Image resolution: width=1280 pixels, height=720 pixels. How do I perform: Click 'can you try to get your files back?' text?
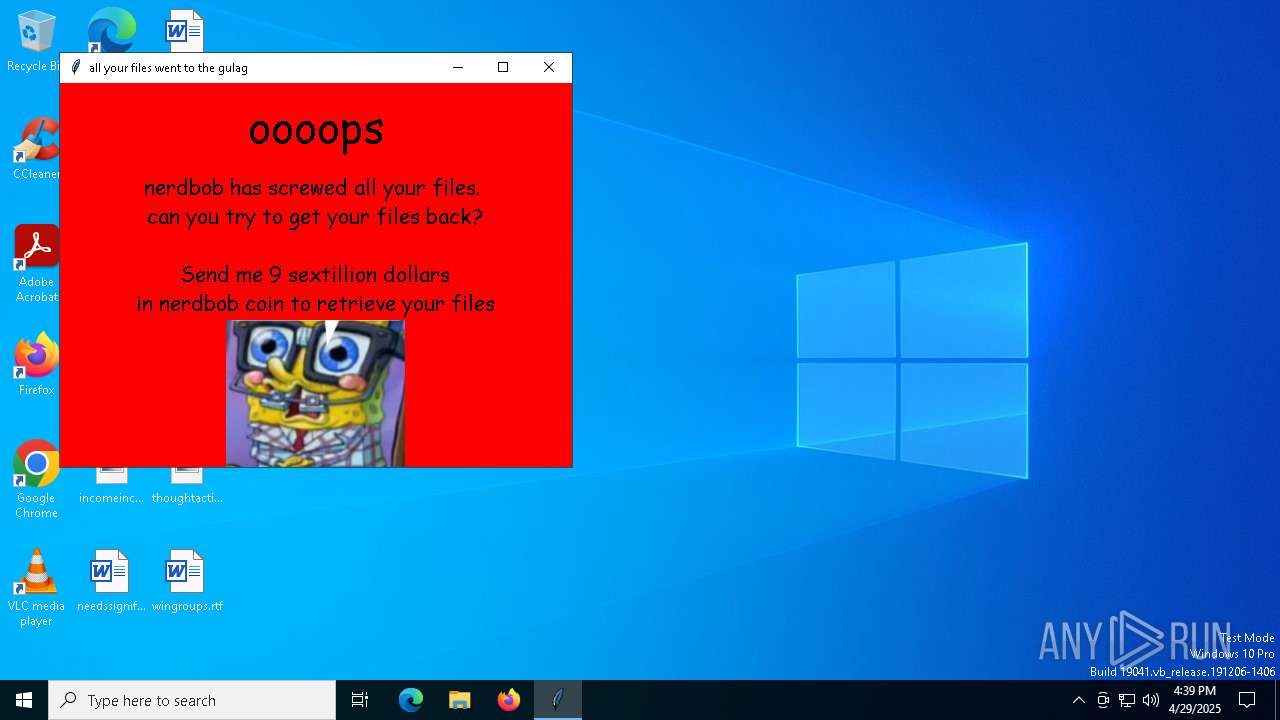315,216
